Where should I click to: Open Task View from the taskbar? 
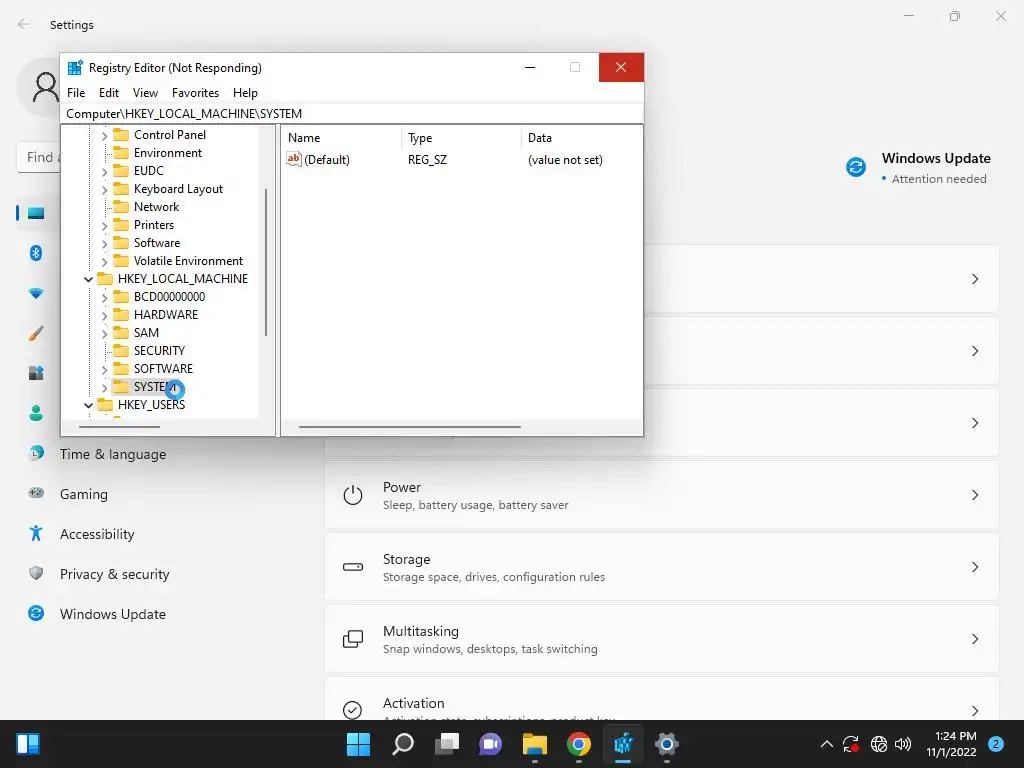tap(447, 744)
